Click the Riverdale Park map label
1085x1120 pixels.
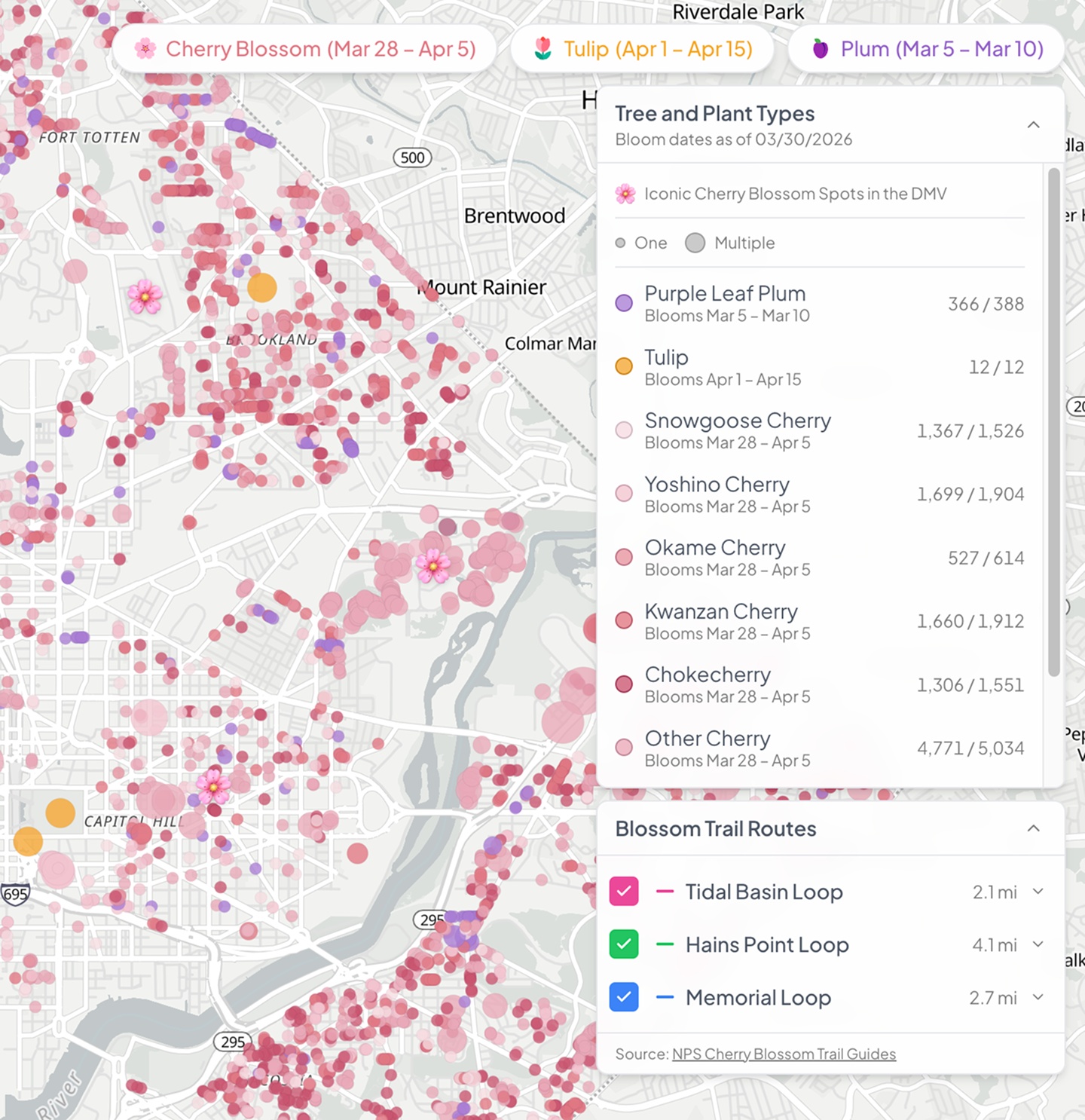coord(738,12)
